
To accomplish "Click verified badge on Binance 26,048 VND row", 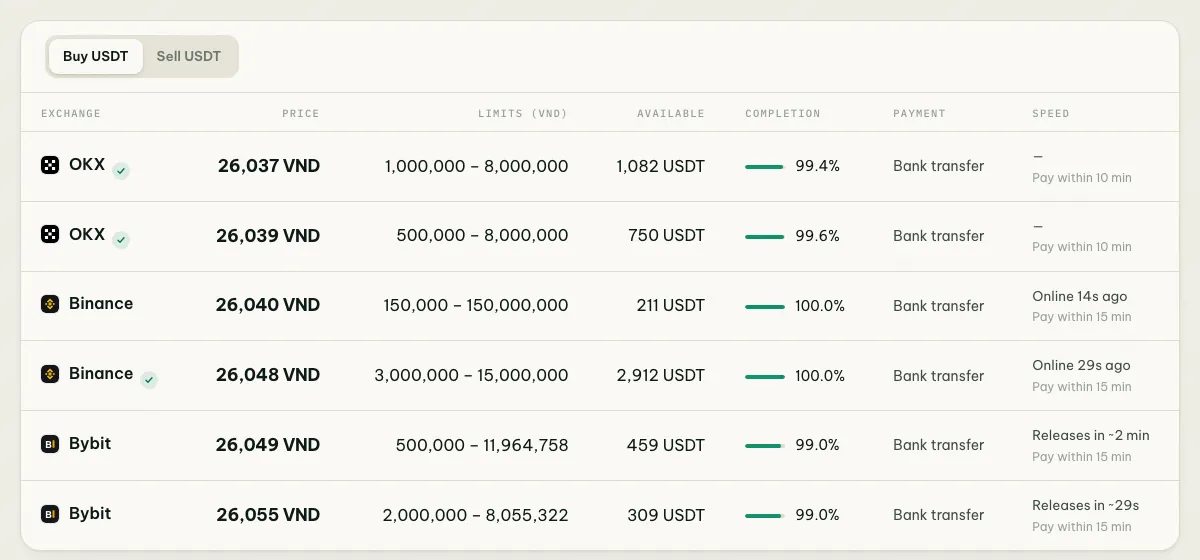I will [x=149, y=380].
